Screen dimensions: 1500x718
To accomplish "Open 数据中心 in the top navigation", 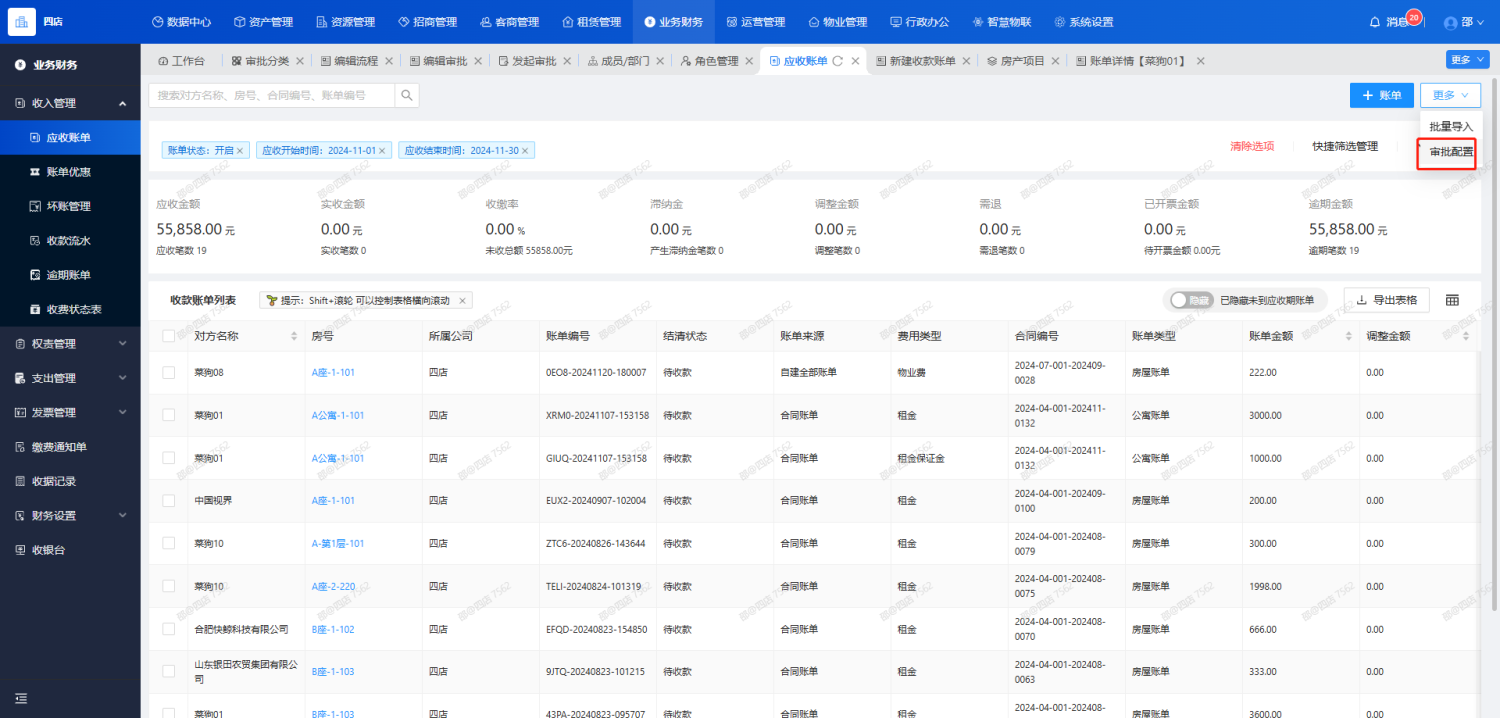I will [182, 22].
